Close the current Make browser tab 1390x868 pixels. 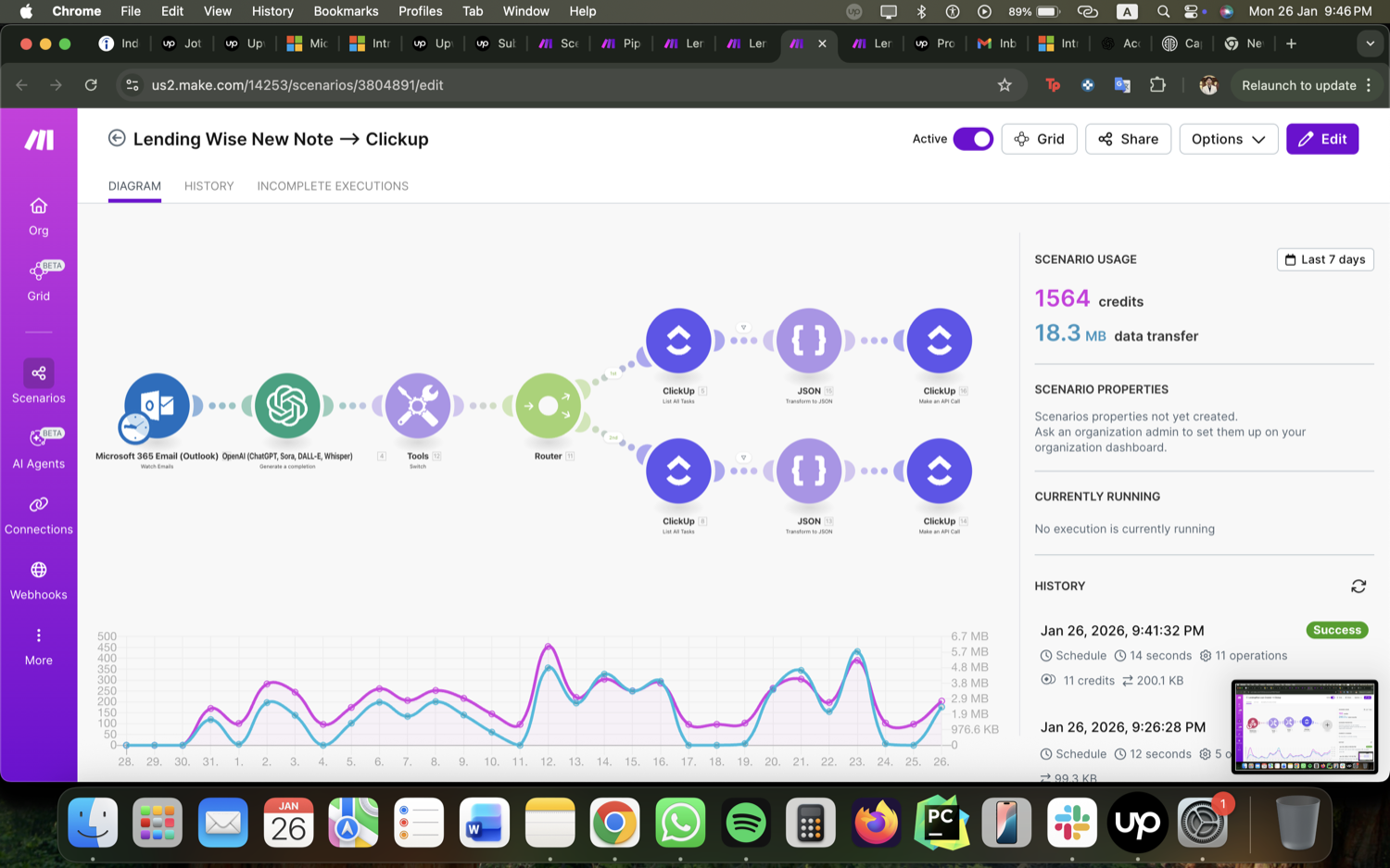click(822, 44)
